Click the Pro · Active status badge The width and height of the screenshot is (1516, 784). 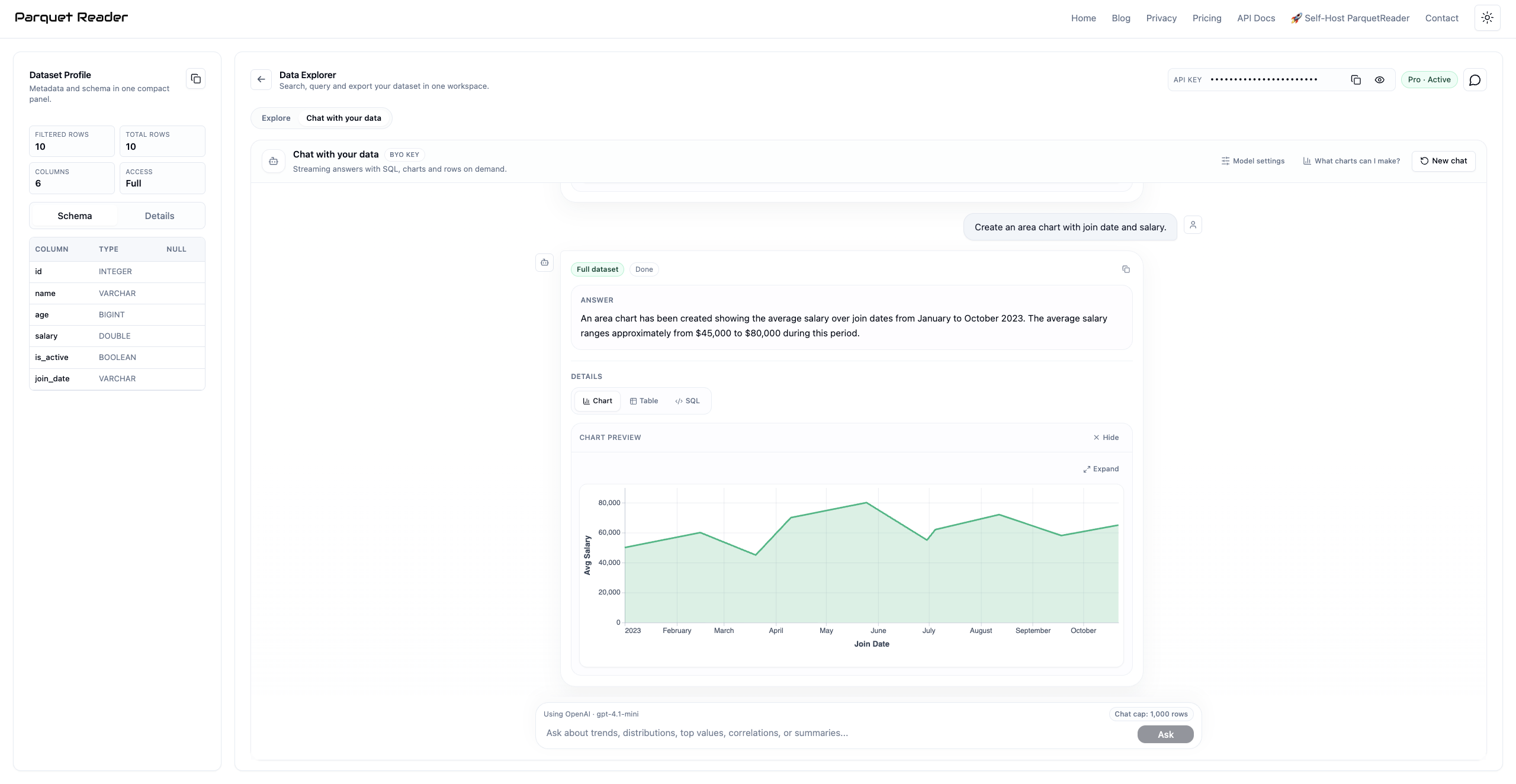tap(1428, 79)
